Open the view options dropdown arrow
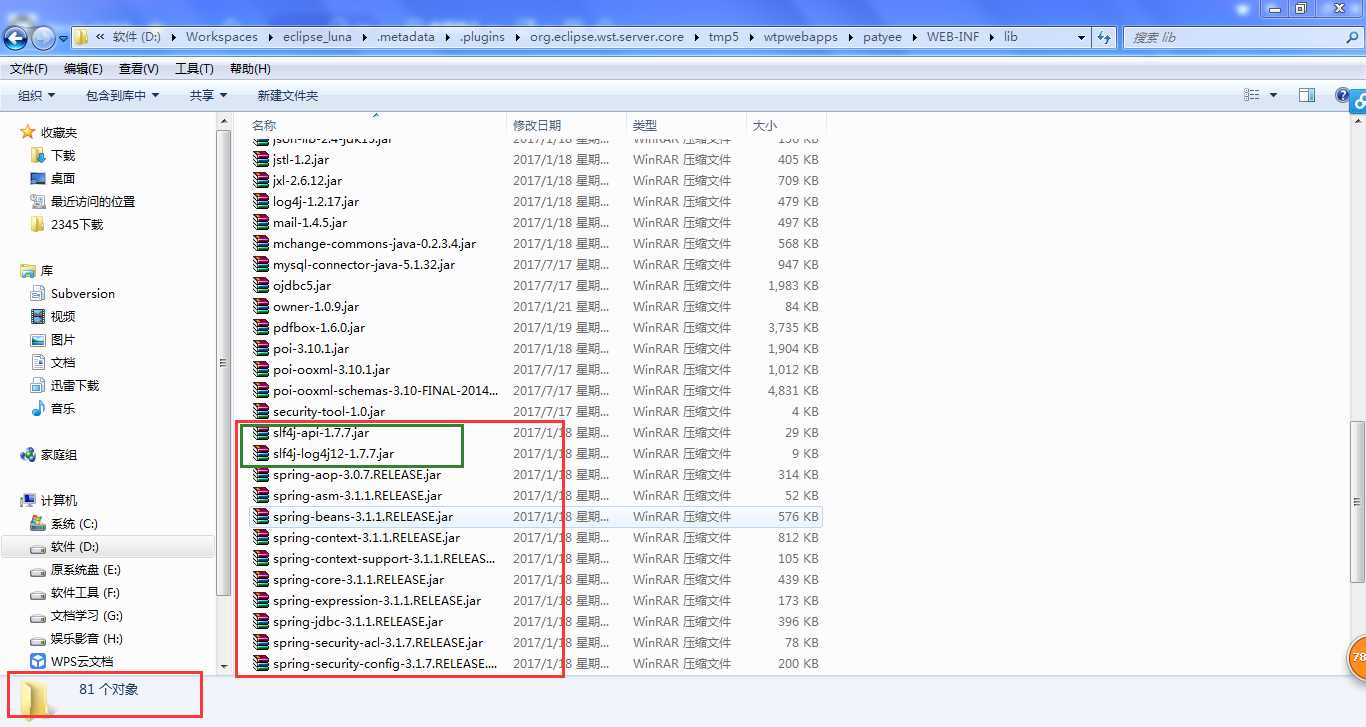 tap(1273, 95)
